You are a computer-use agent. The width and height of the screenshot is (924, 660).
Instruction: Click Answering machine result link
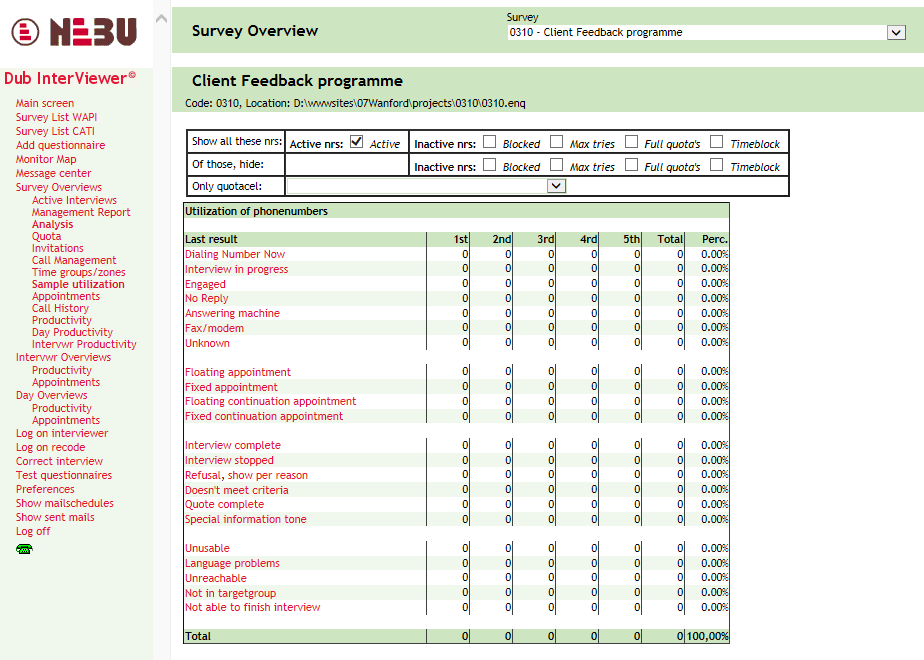tap(232, 314)
